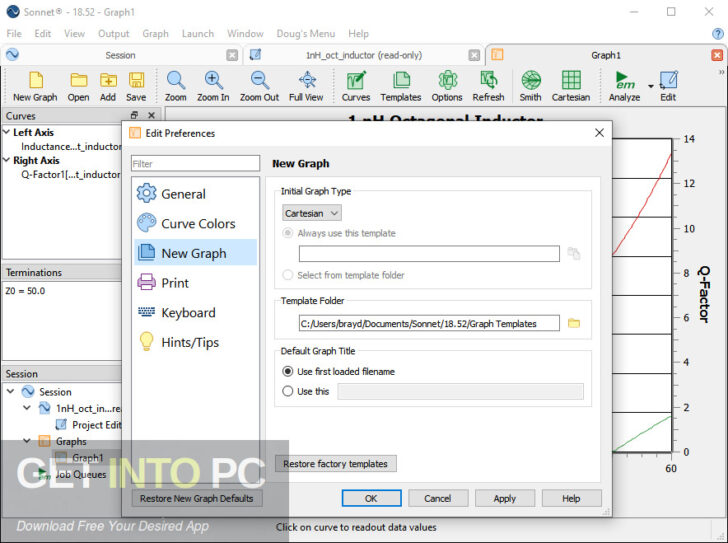Image resolution: width=728 pixels, height=543 pixels.
Task: Select Inductance curve in Left Axis
Action: [71, 146]
